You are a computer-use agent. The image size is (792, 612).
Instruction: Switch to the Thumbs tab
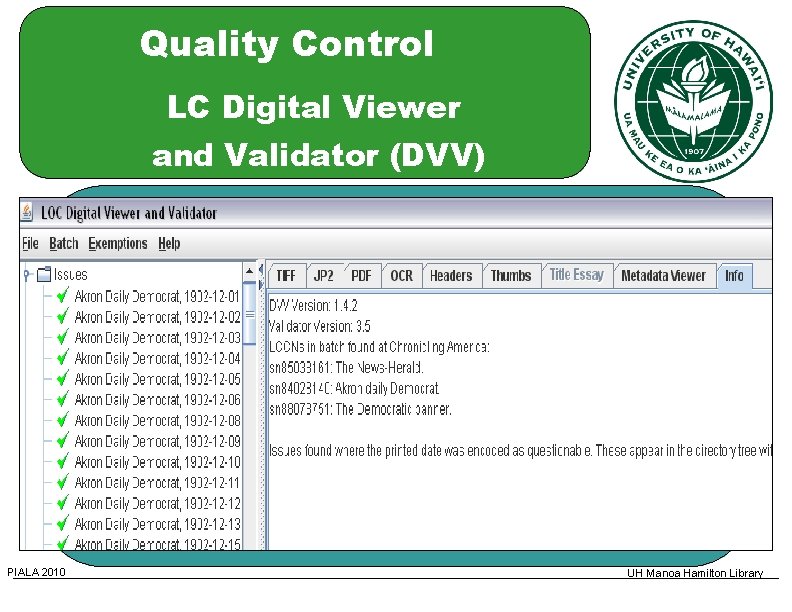[511, 276]
